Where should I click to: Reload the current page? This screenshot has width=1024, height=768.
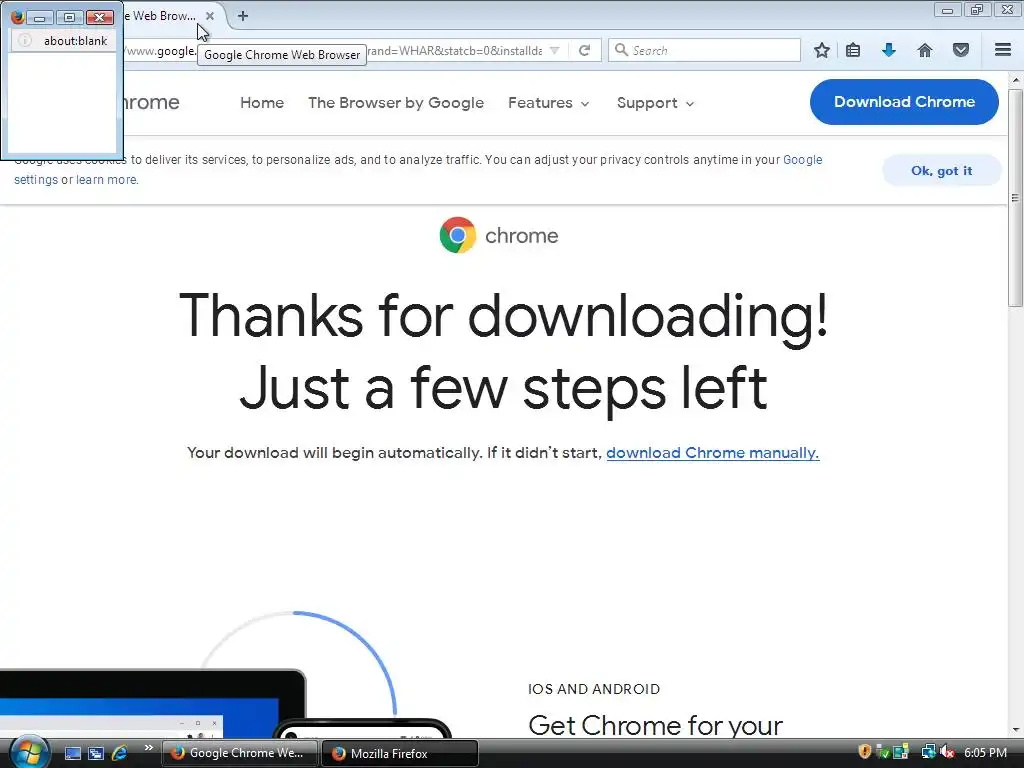tap(584, 50)
